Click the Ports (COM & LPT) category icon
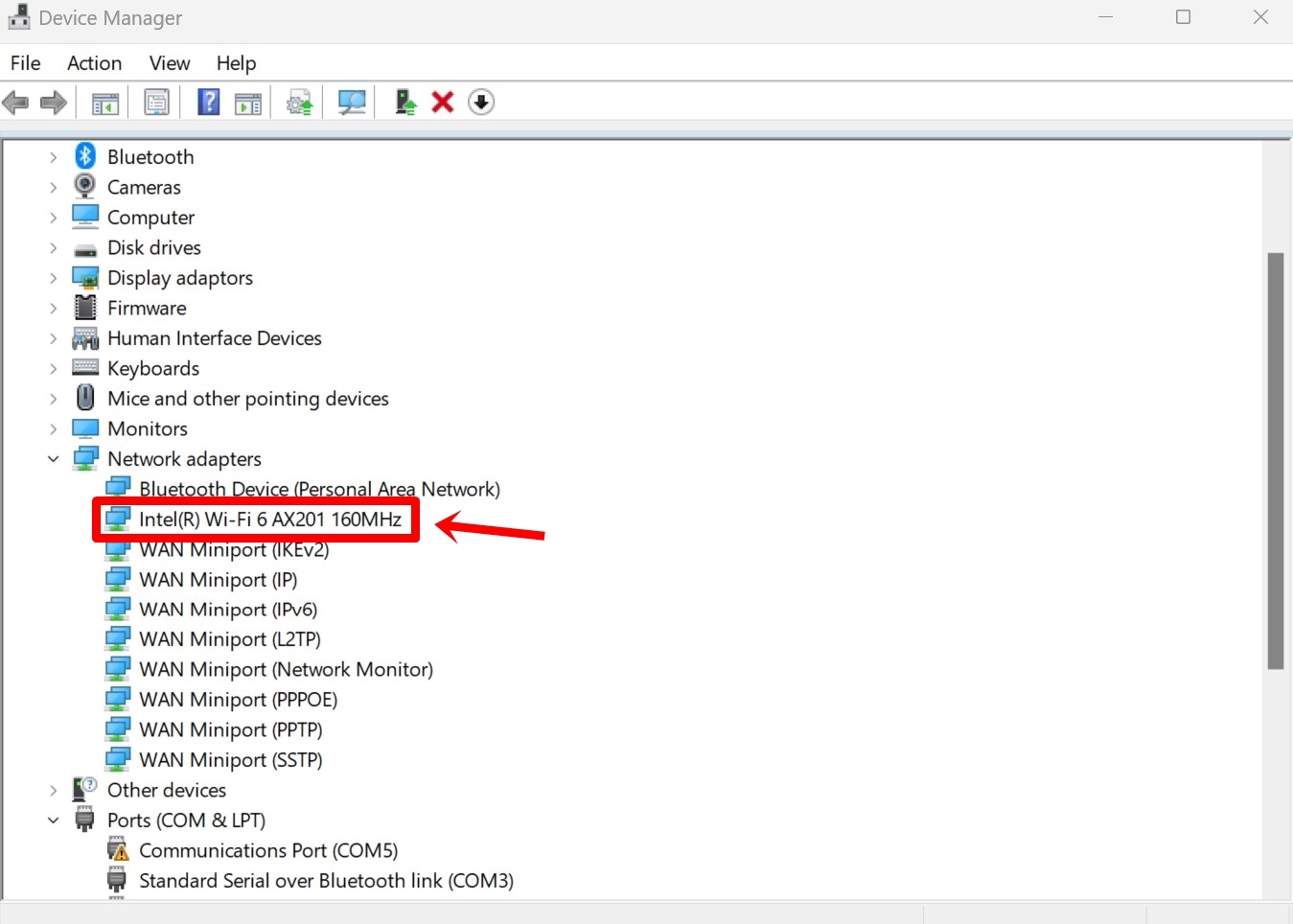The image size is (1293, 924). tap(85, 820)
